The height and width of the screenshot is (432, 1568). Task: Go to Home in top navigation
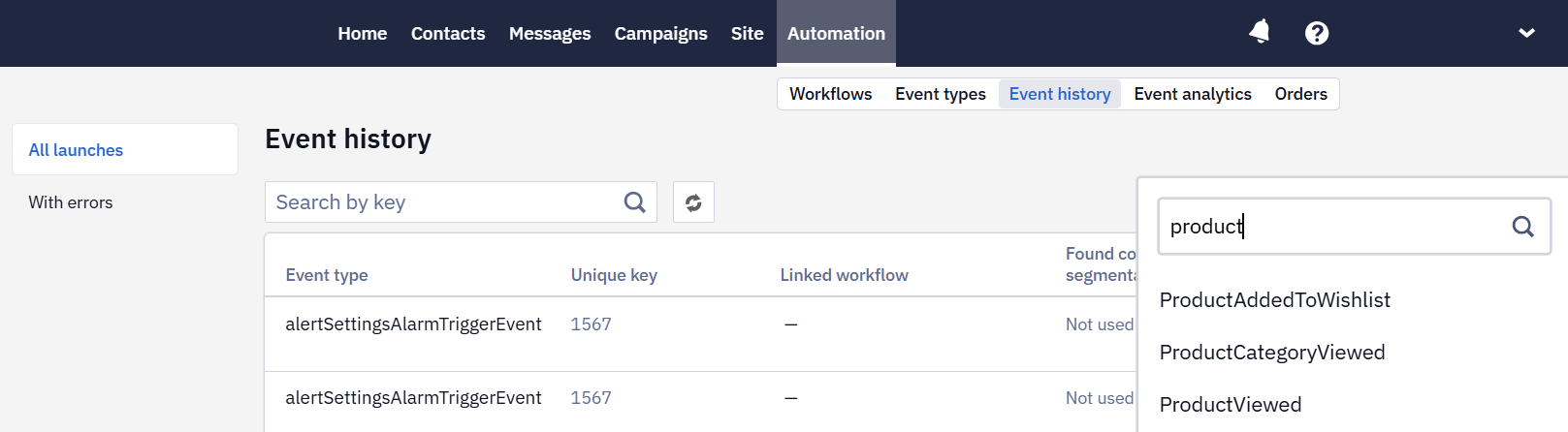[363, 34]
